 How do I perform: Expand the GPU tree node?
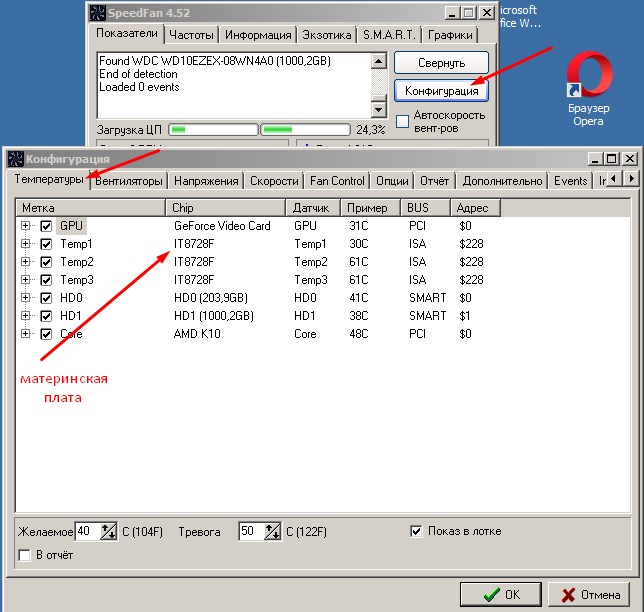coord(26,226)
